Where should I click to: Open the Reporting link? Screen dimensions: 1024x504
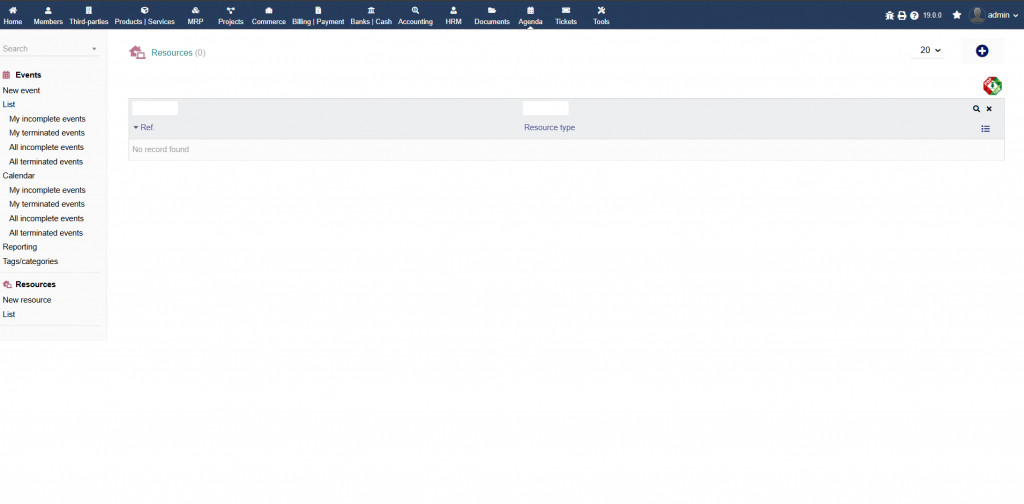coord(20,247)
